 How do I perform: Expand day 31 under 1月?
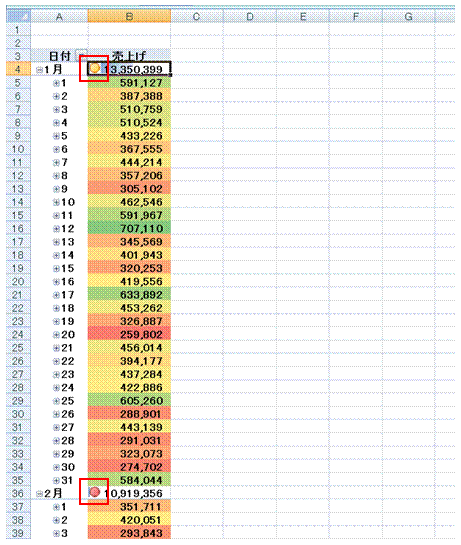click(x=56, y=480)
